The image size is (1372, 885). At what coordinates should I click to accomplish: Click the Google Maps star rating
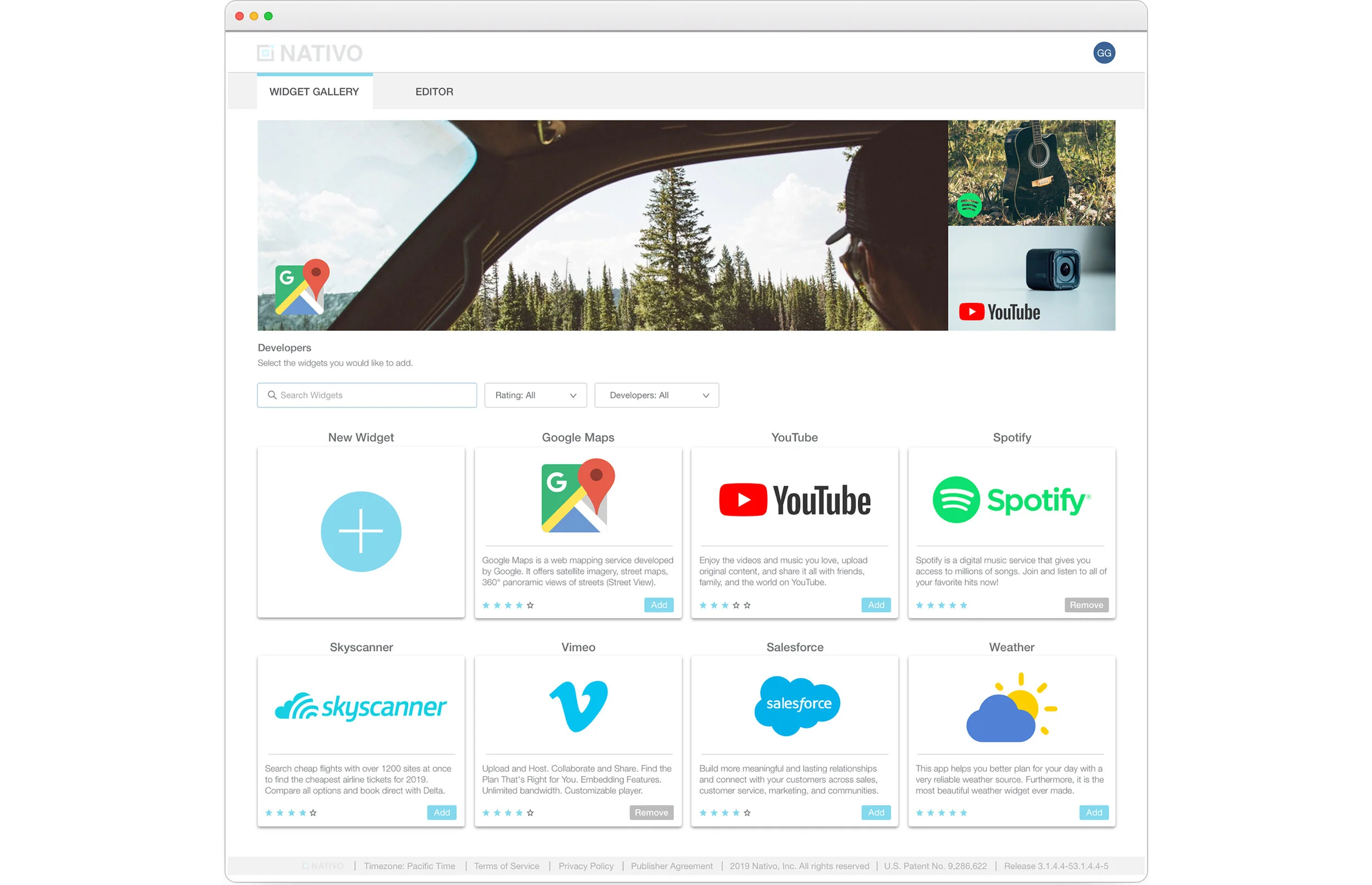click(x=508, y=605)
